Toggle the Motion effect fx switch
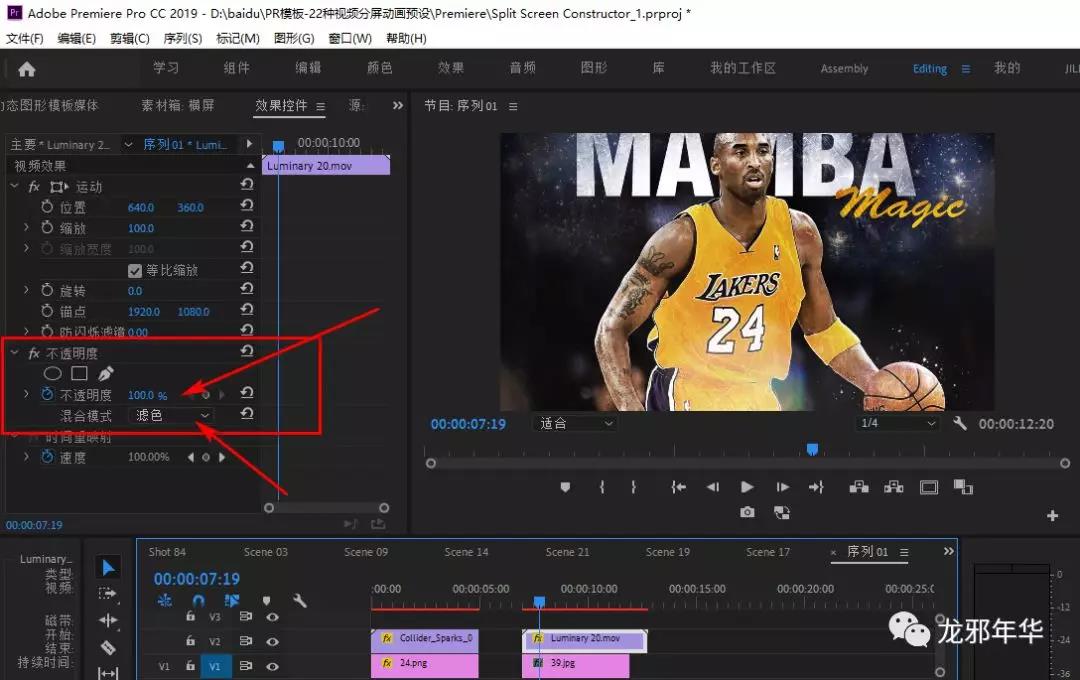The height and width of the screenshot is (680, 1080). 34,187
